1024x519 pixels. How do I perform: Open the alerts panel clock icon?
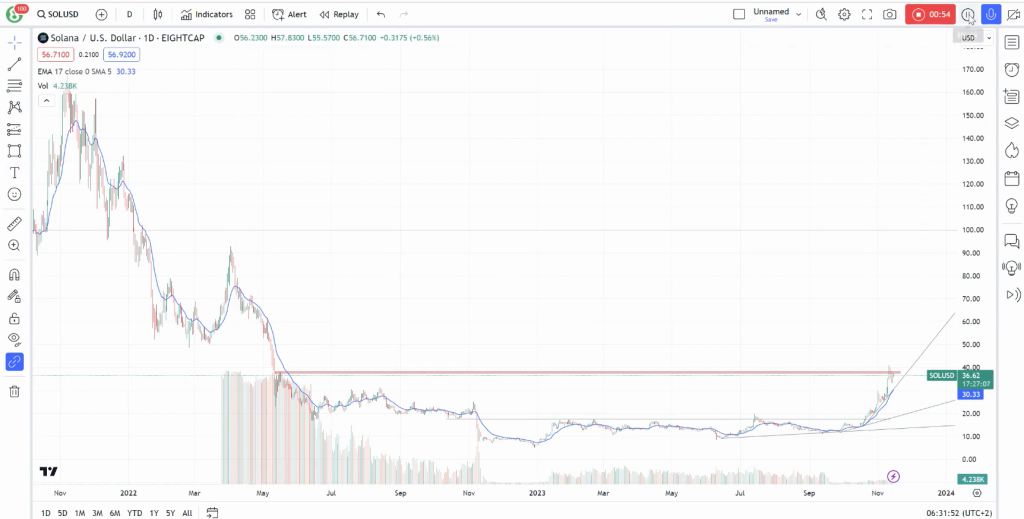(1012, 69)
